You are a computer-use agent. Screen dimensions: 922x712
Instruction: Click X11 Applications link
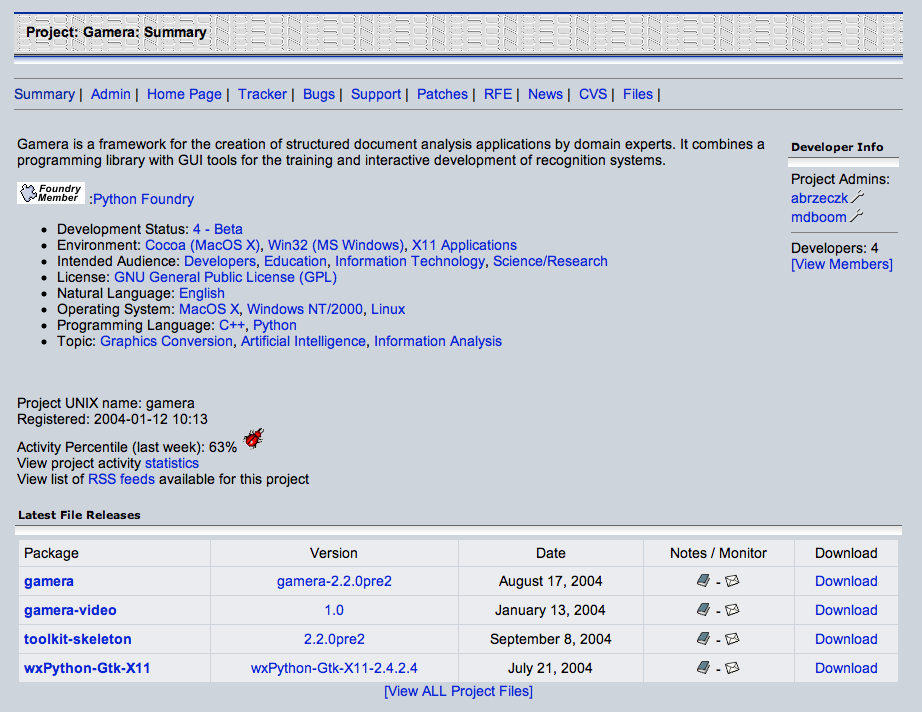pos(464,245)
